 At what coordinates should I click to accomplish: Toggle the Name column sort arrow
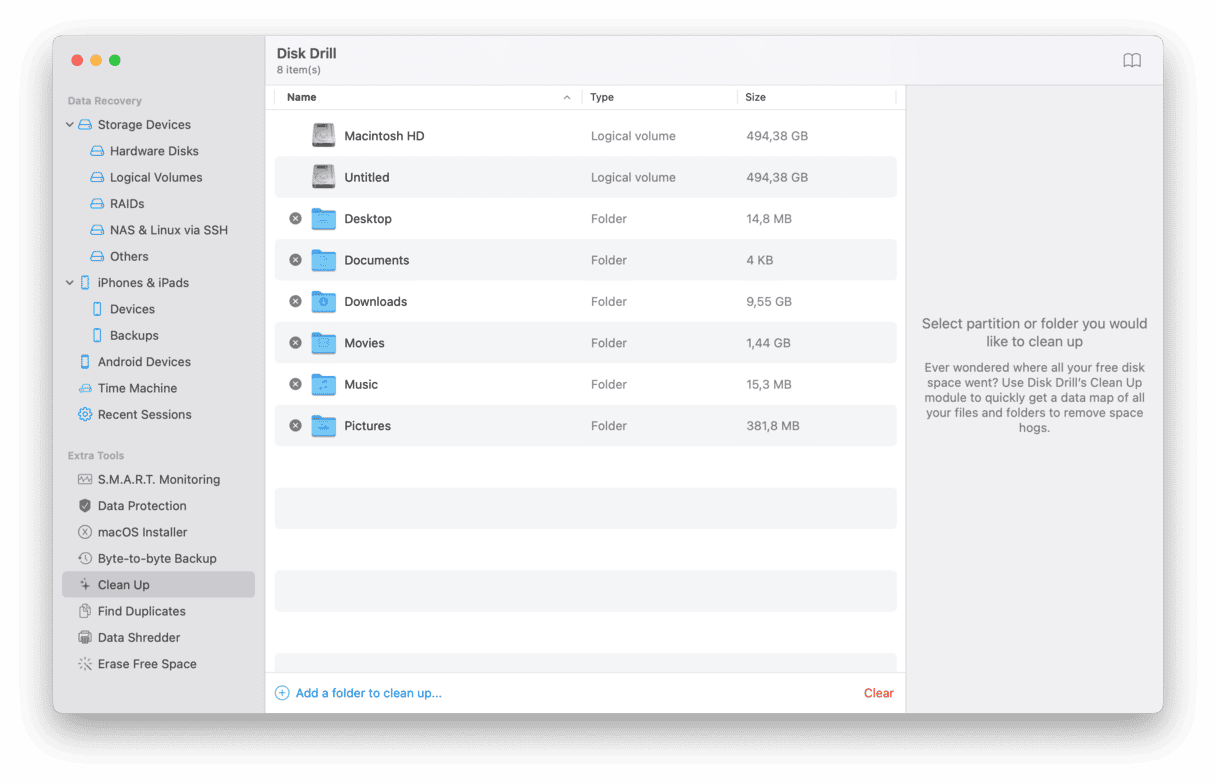[567, 97]
